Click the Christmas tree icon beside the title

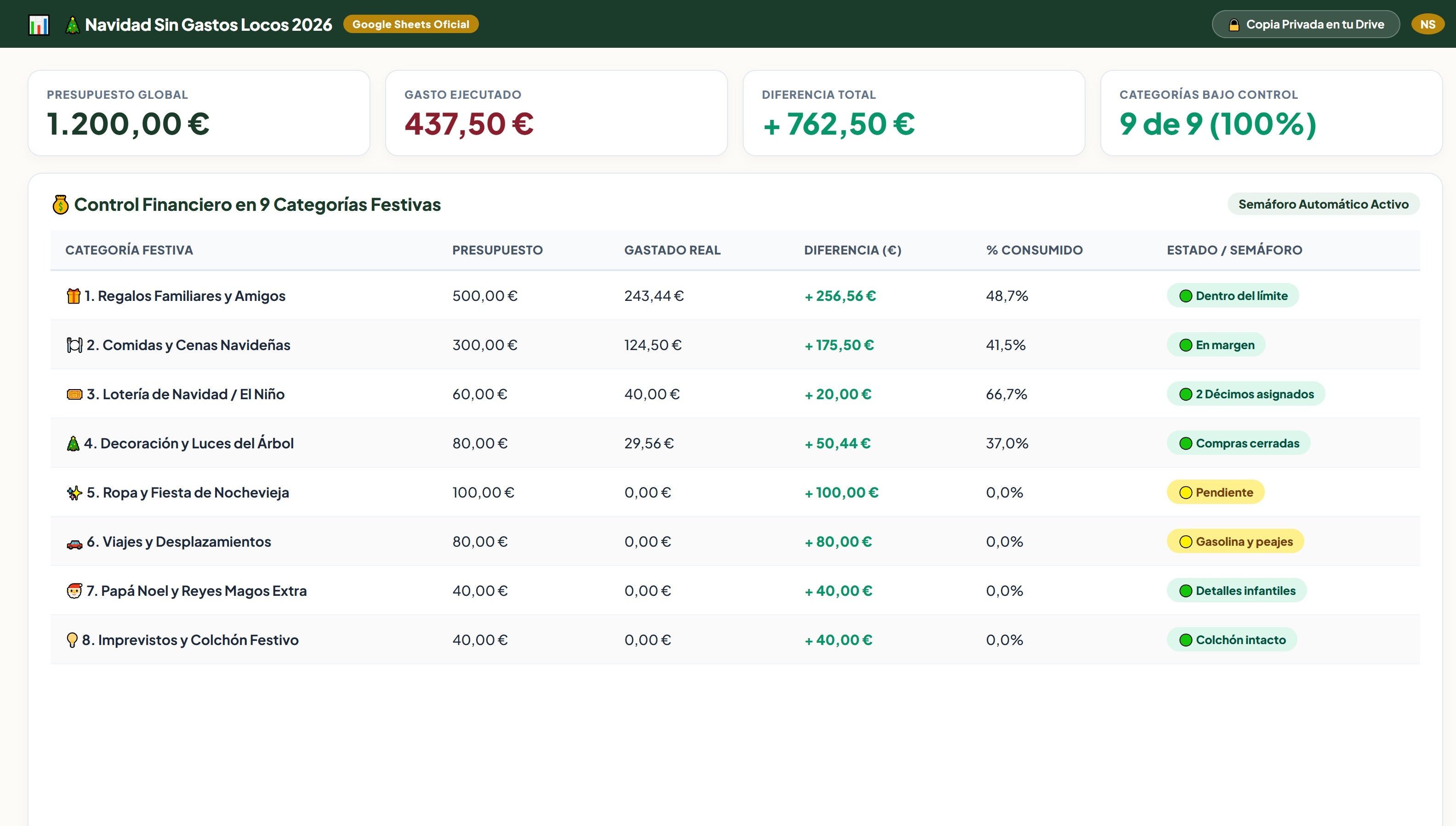pyautogui.click(x=72, y=25)
